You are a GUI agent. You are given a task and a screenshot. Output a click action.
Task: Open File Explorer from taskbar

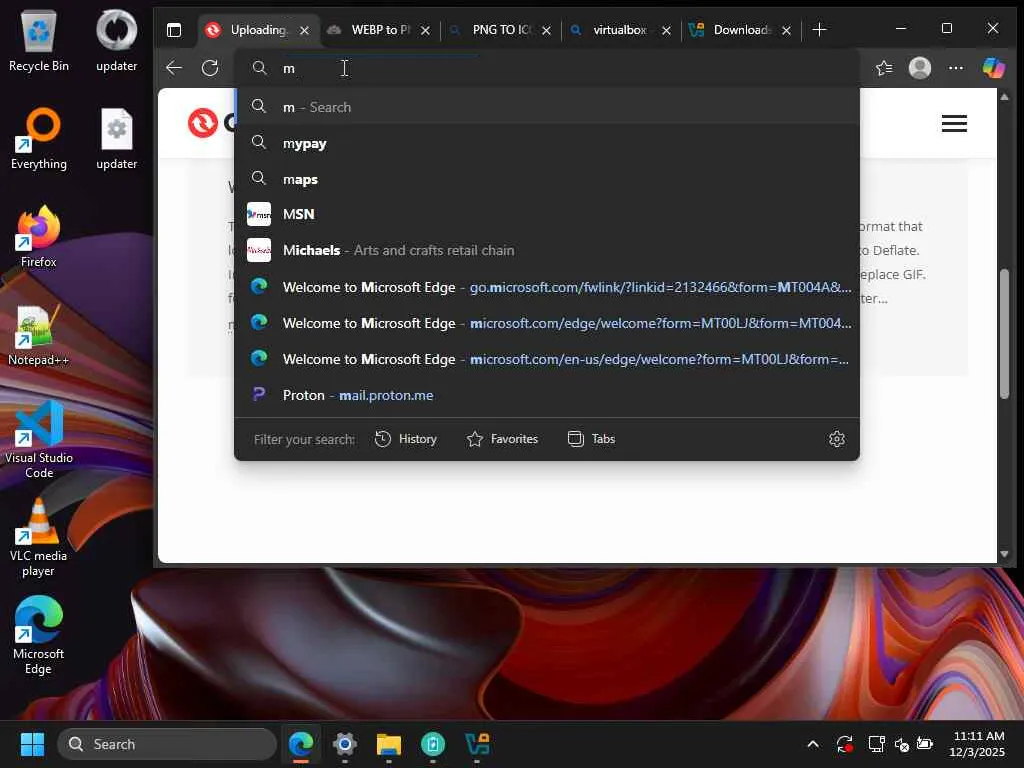pyautogui.click(x=389, y=744)
